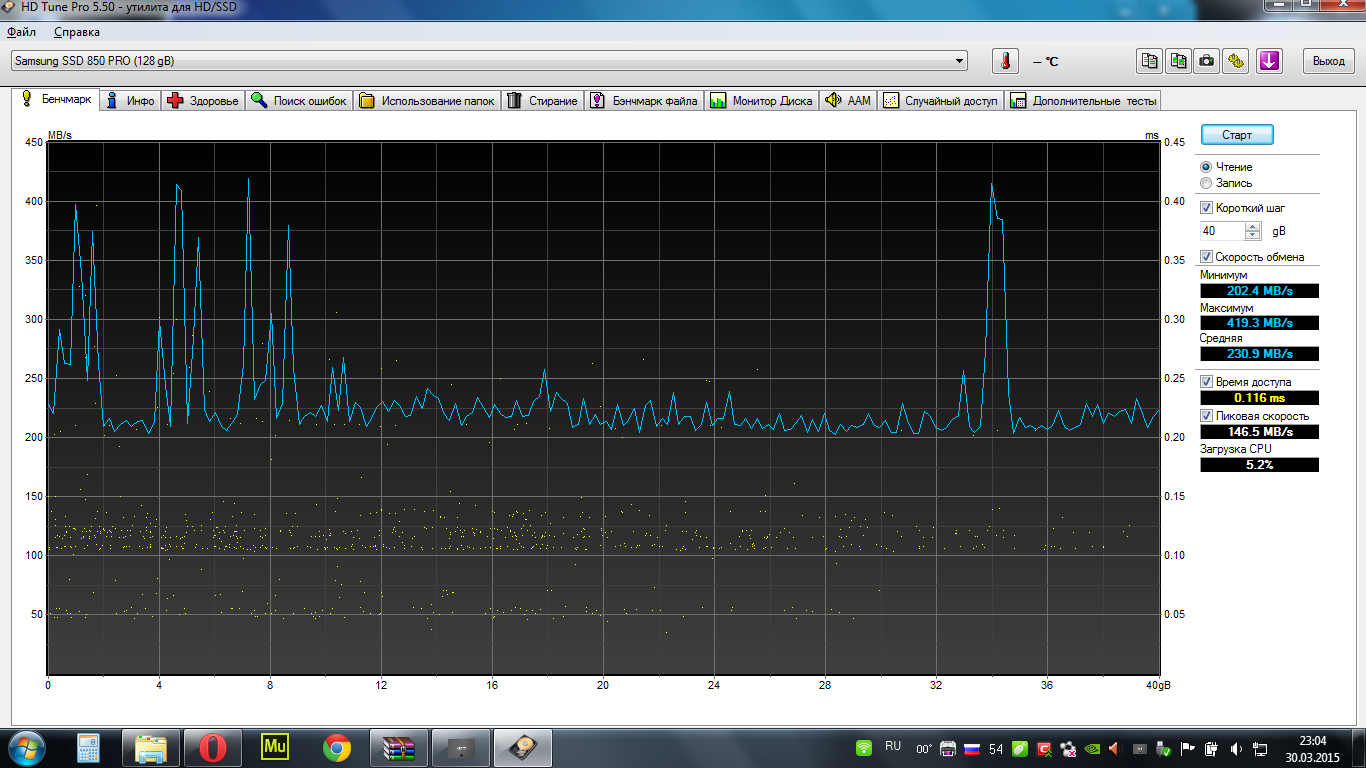Switch to the Дополнительные тесты tab
The height and width of the screenshot is (768, 1366).
(x=1084, y=101)
